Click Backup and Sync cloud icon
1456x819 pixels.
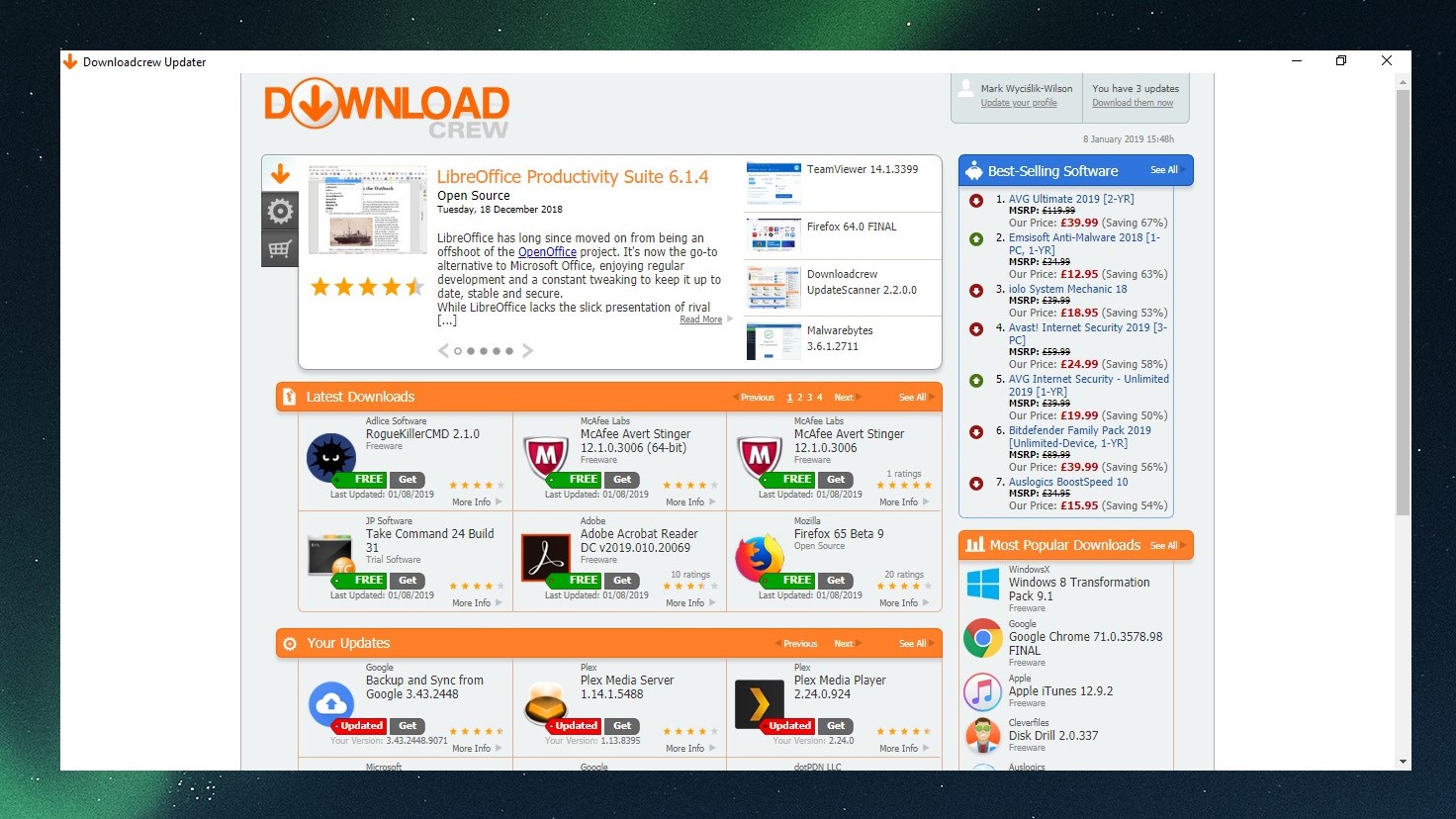pos(331,703)
